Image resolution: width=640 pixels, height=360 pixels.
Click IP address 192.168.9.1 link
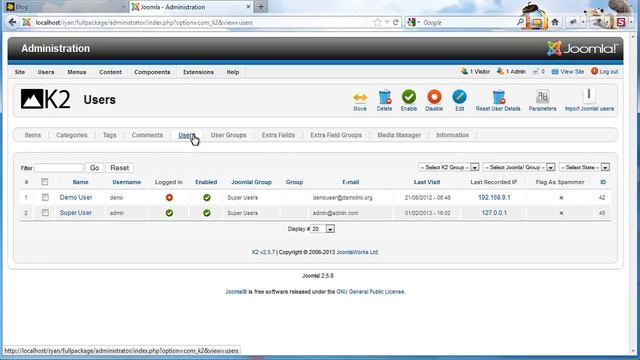(494, 198)
